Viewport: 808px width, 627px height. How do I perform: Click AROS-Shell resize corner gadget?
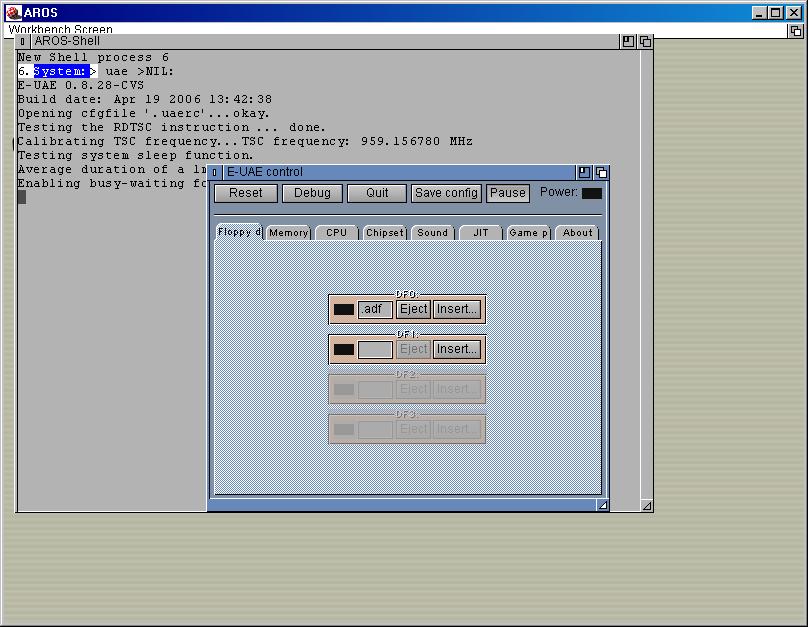click(x=647, y=506)
